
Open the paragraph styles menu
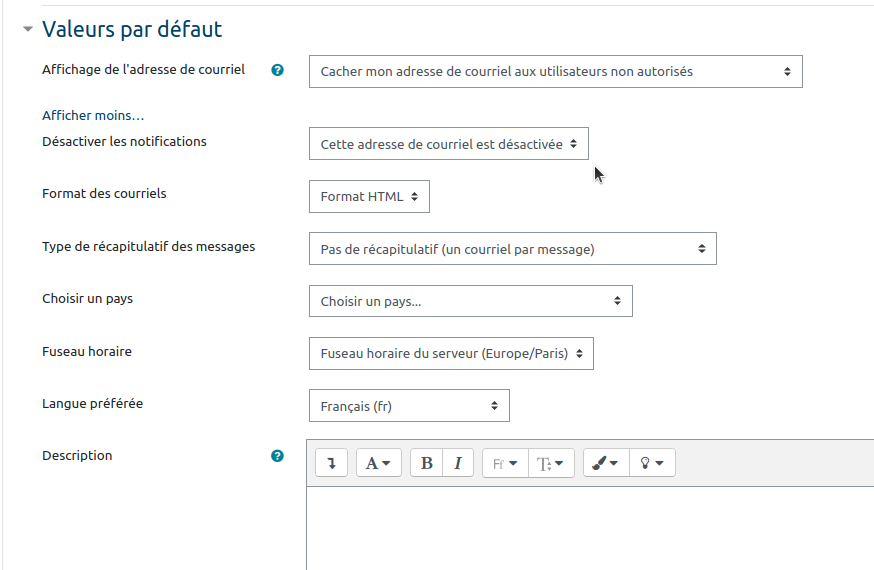coord(379,463)
